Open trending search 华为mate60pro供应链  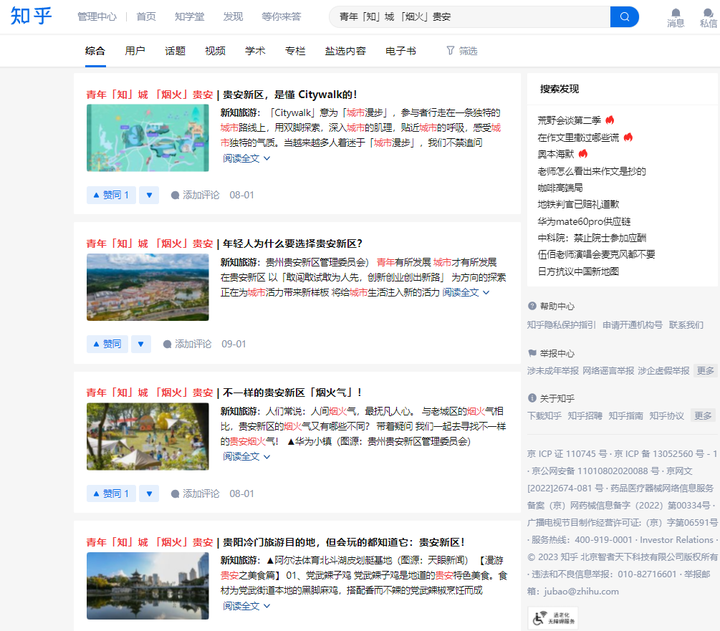click(x=584, y=221)
